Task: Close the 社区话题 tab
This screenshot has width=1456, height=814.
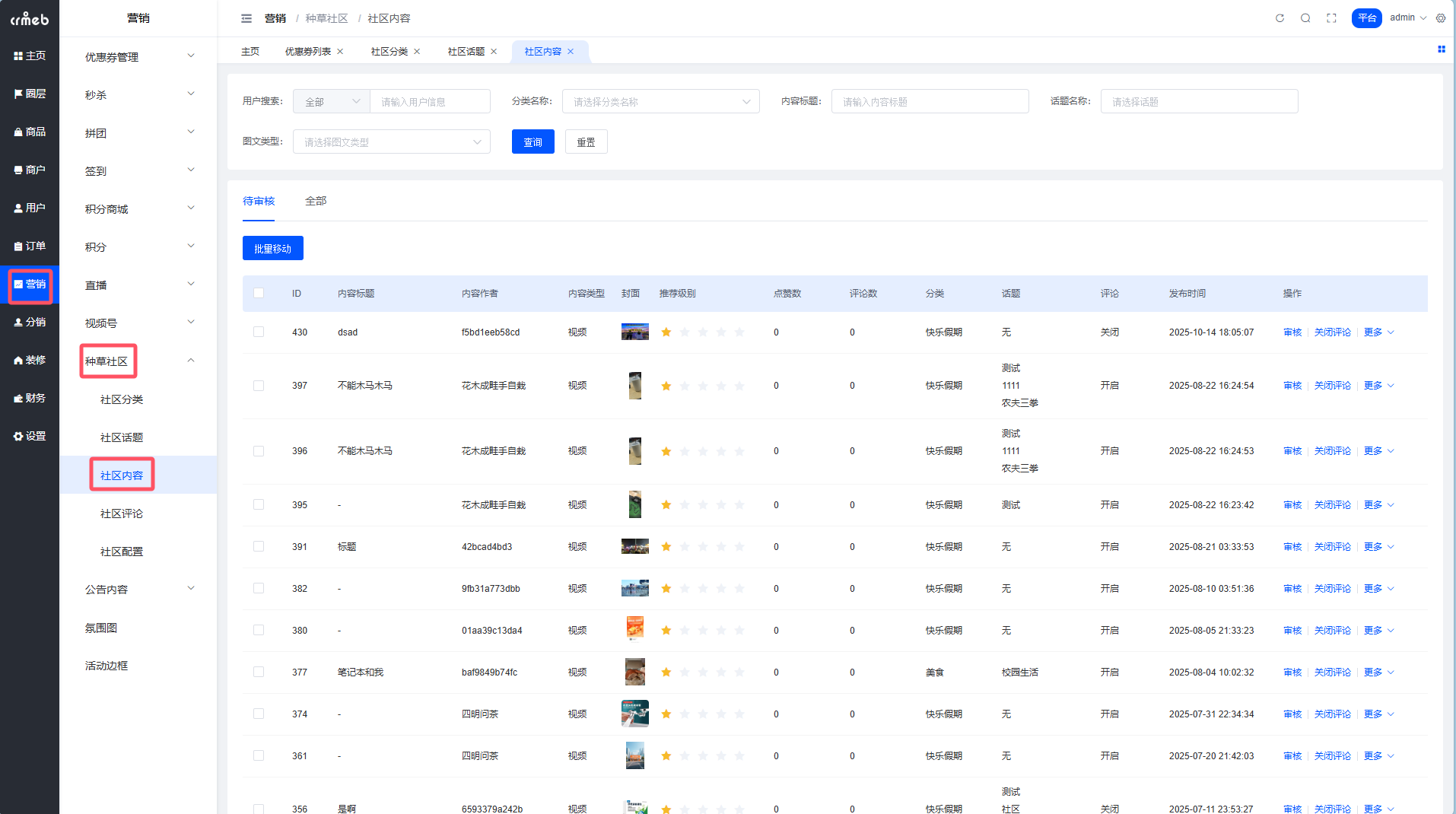Action: [x=494, y=52]
